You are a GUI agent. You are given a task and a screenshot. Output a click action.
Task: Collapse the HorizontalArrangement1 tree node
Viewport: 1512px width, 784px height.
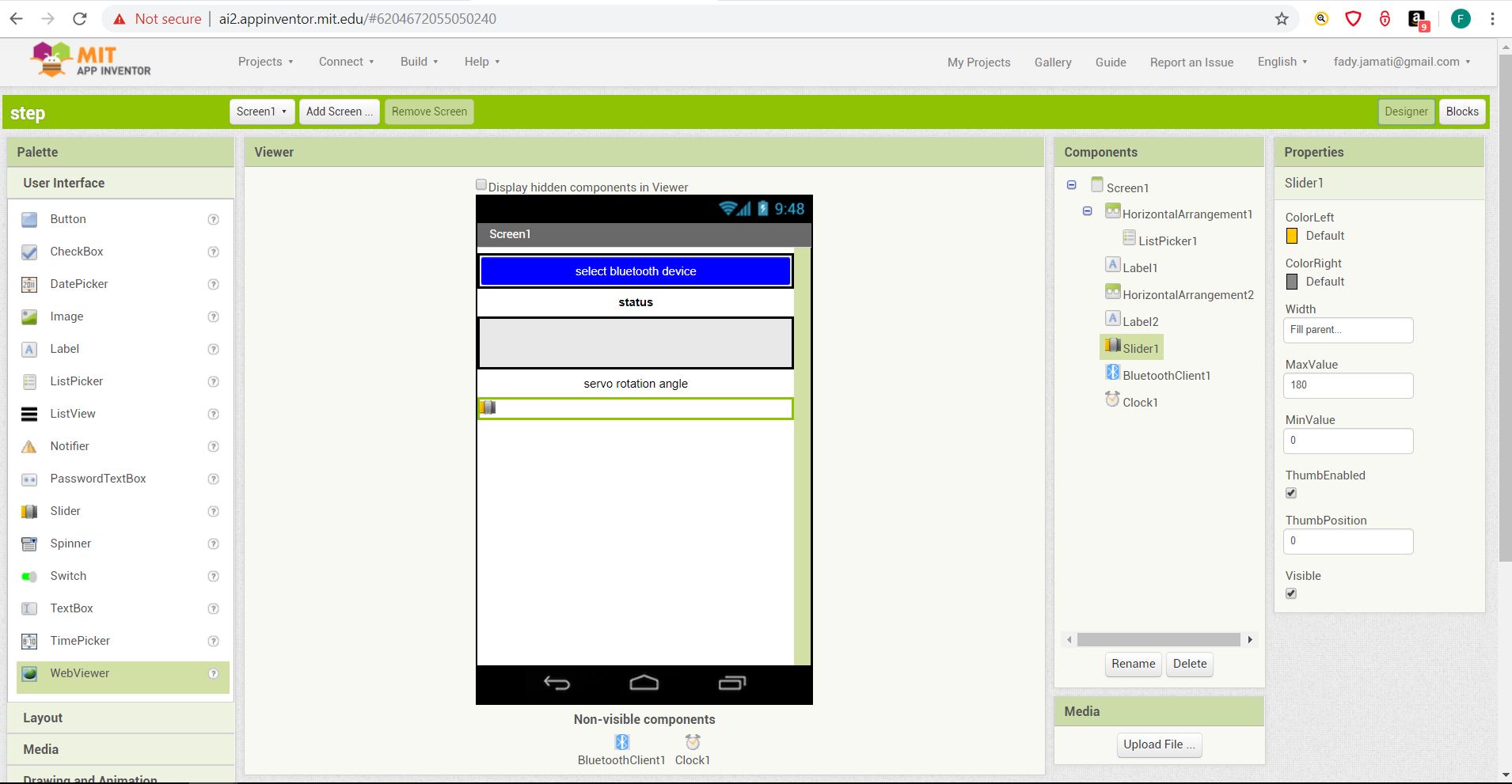coord(1088,211)
